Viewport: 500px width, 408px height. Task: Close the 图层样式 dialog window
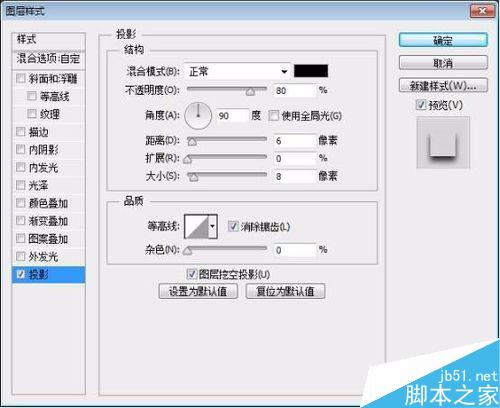pyautogui.click(x=482, y=11)
